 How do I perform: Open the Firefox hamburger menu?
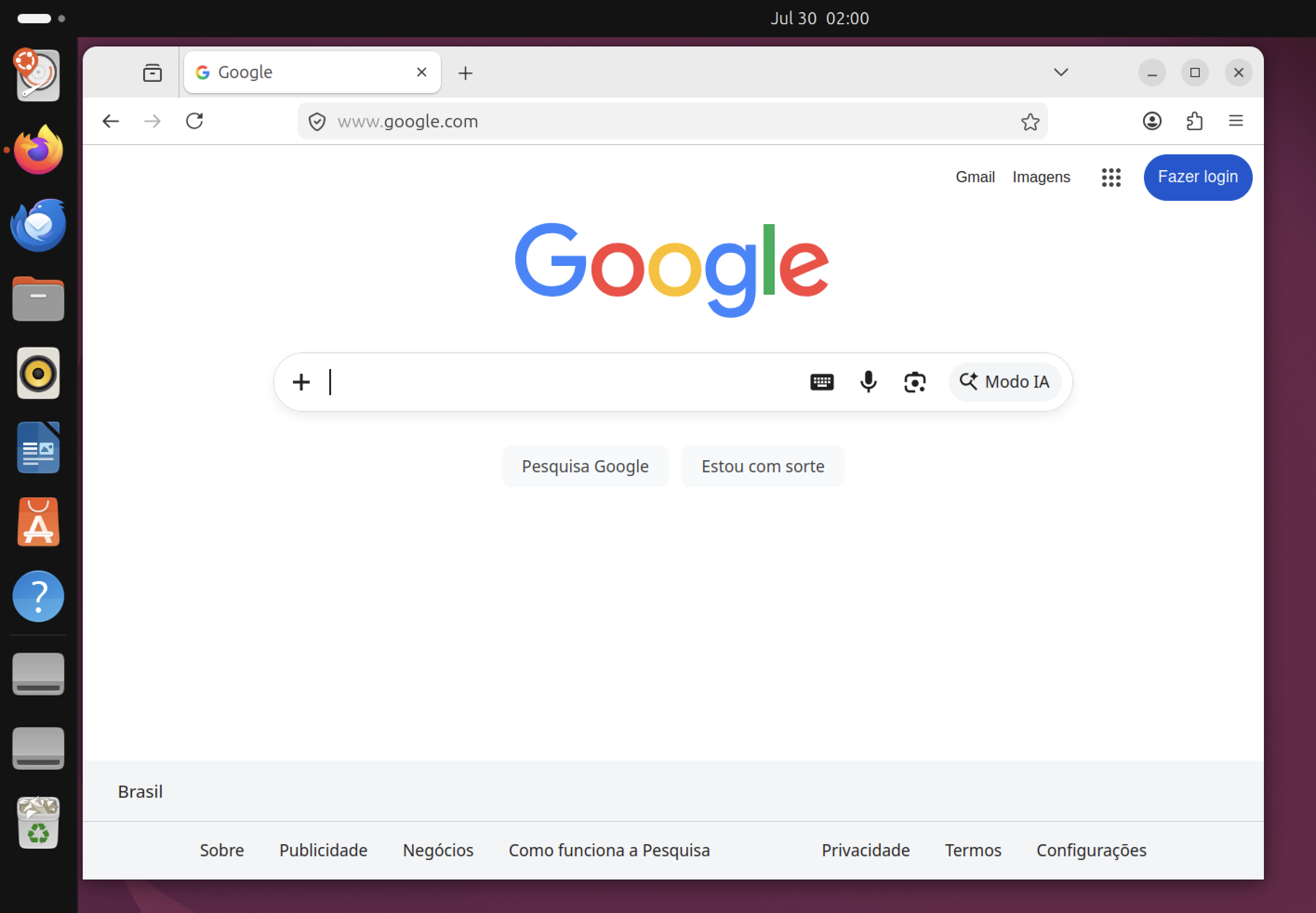(x=1236, y=121)
